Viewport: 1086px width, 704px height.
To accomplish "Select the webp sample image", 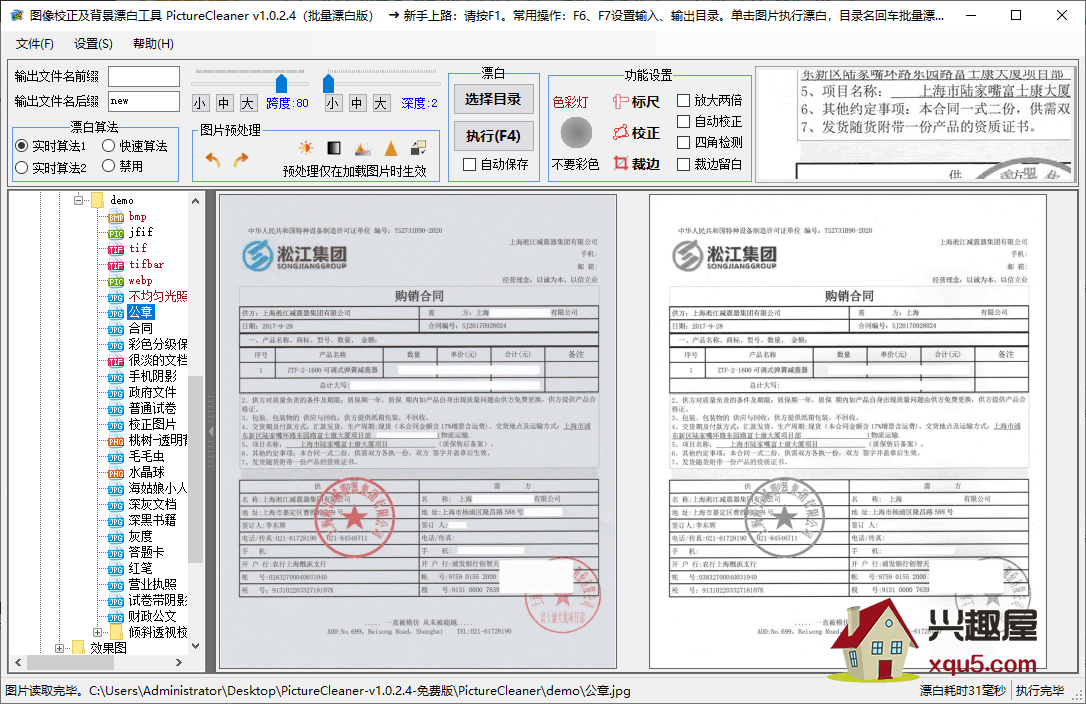I will pos(141,280).
